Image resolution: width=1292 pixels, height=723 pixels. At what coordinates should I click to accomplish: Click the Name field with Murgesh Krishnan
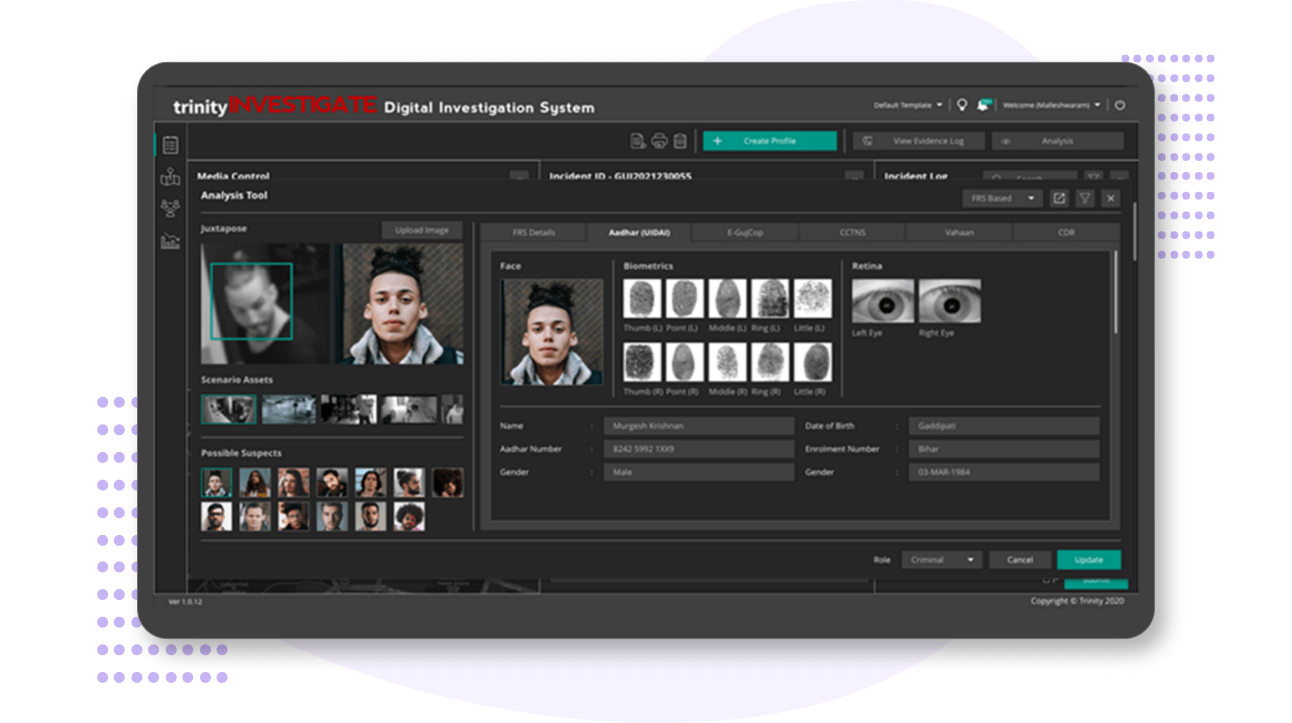[698, 426]
